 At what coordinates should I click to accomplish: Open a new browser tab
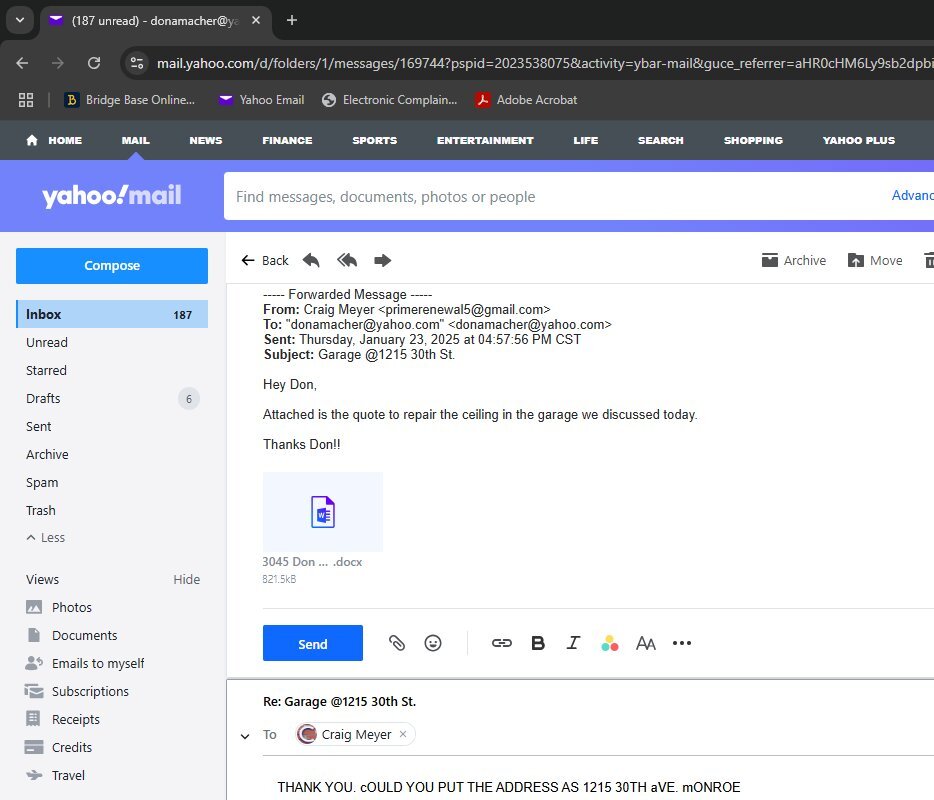pyautogui.click(x=292, y=20)
